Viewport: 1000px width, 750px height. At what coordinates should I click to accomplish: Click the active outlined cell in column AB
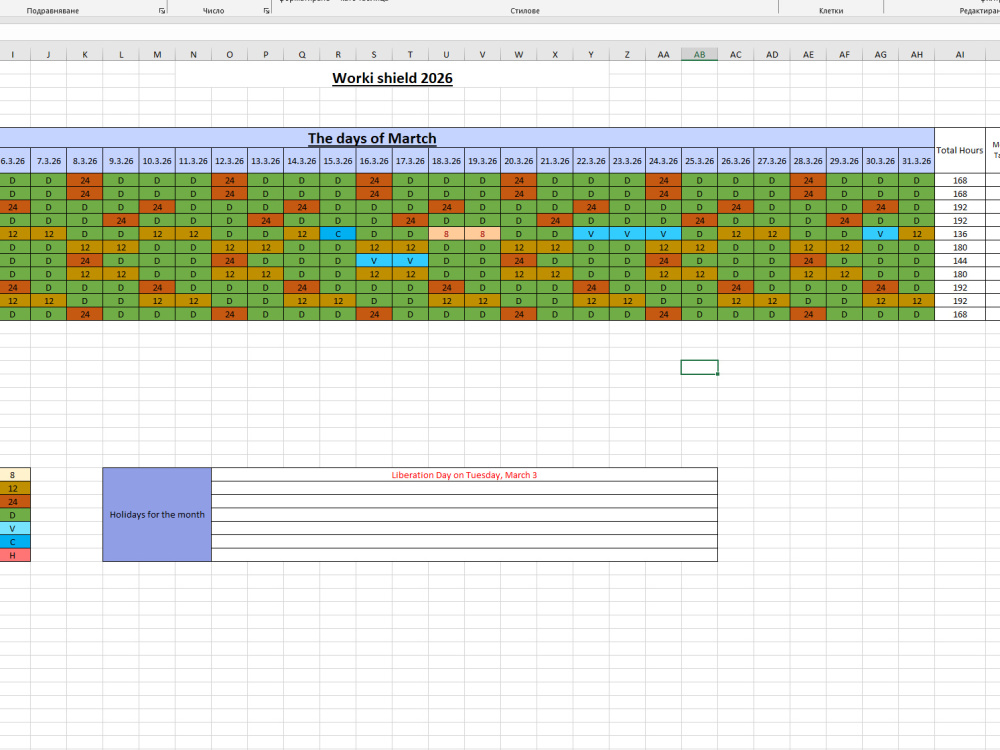click(700, 367)
